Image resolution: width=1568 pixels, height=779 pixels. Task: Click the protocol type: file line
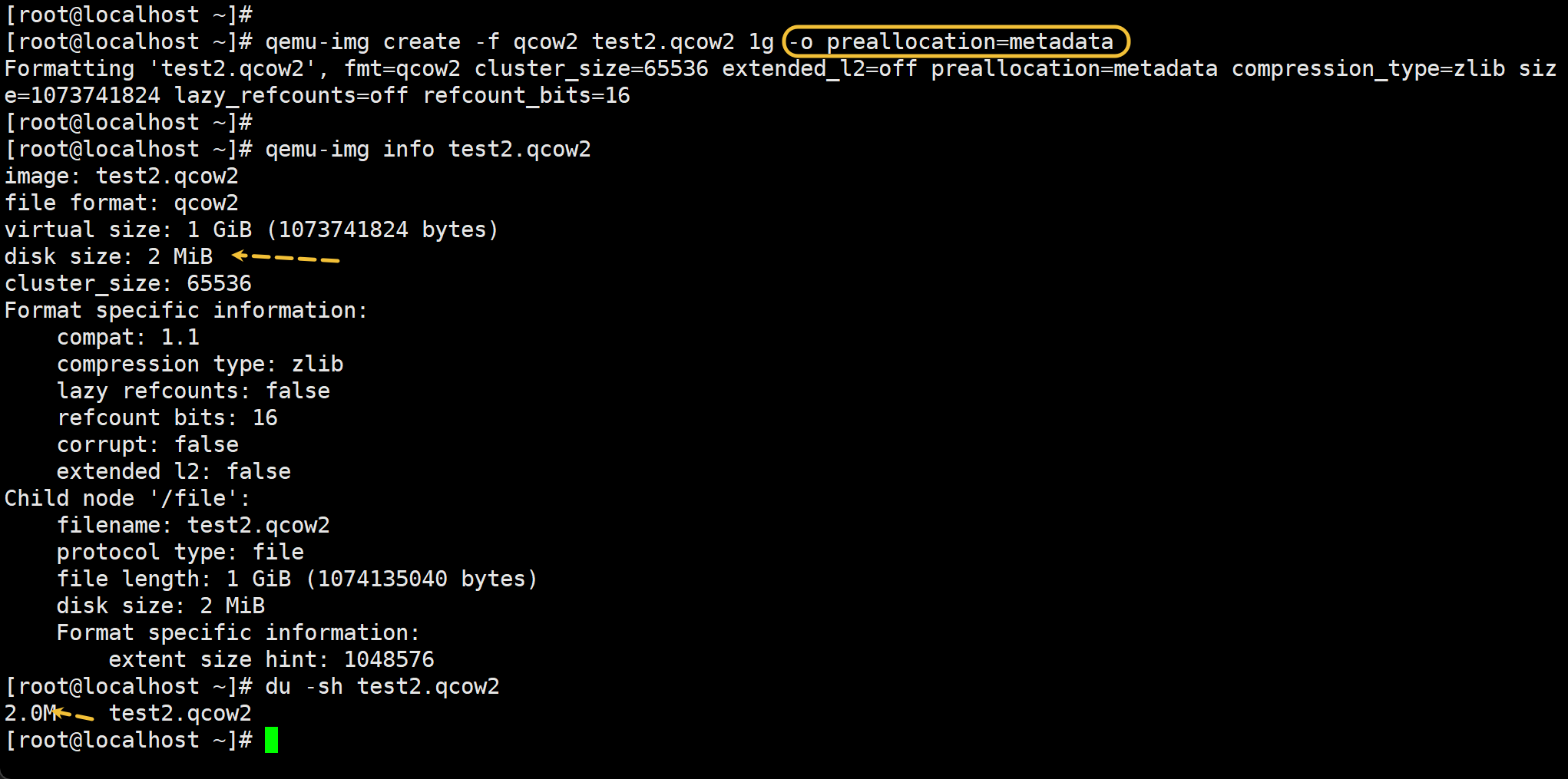180,552
